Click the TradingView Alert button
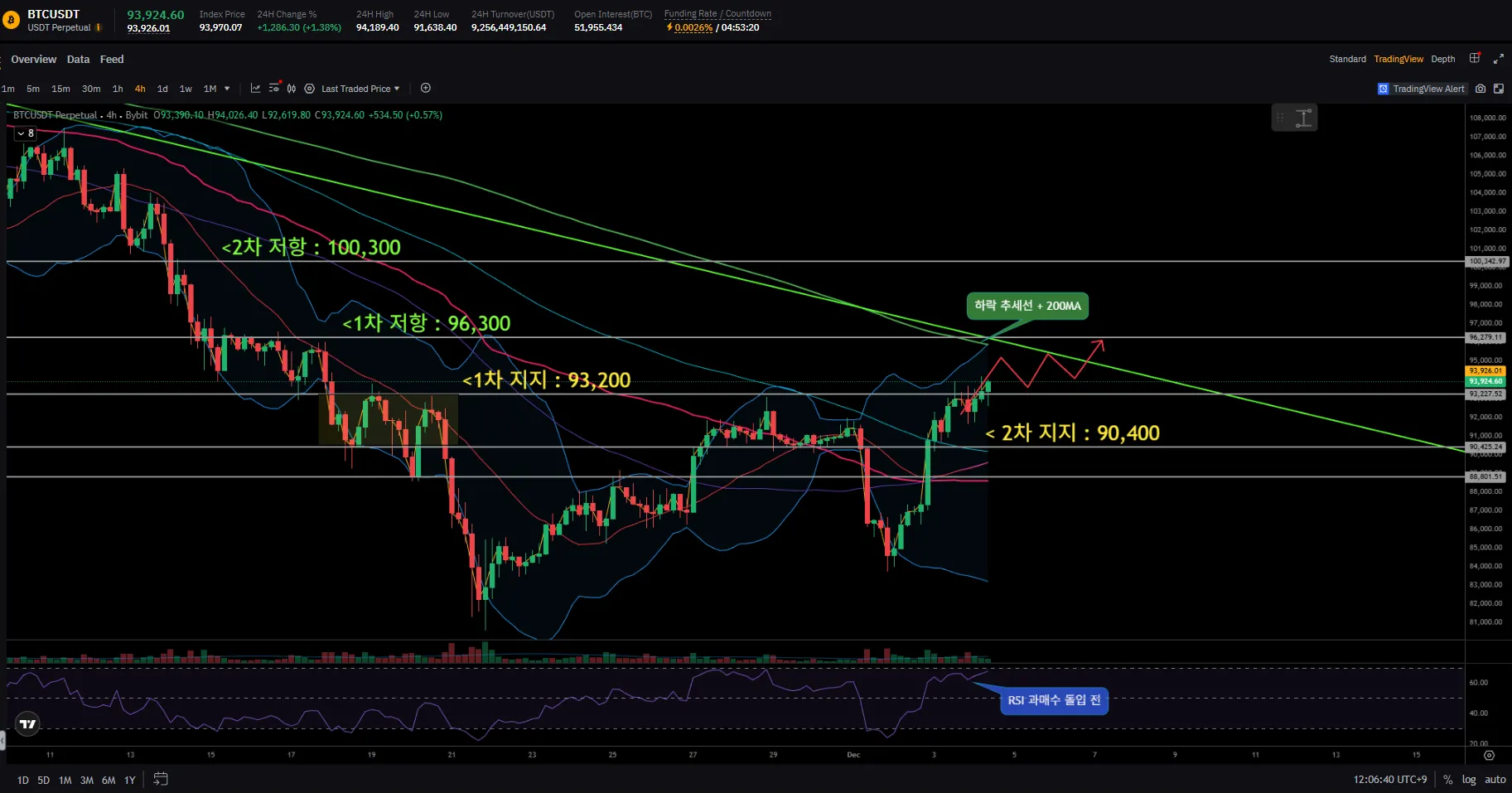Screen dimensions: 1512x793 (1421, 89)
